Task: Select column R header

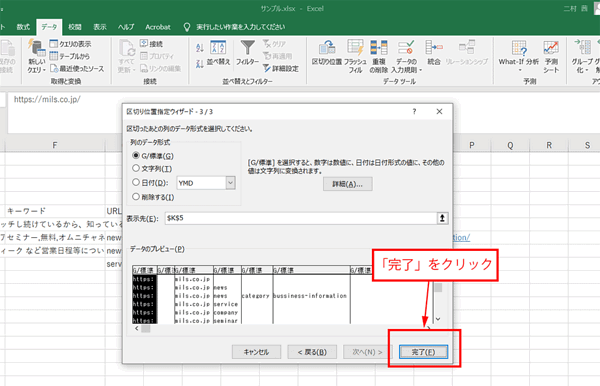Action: 549,145
